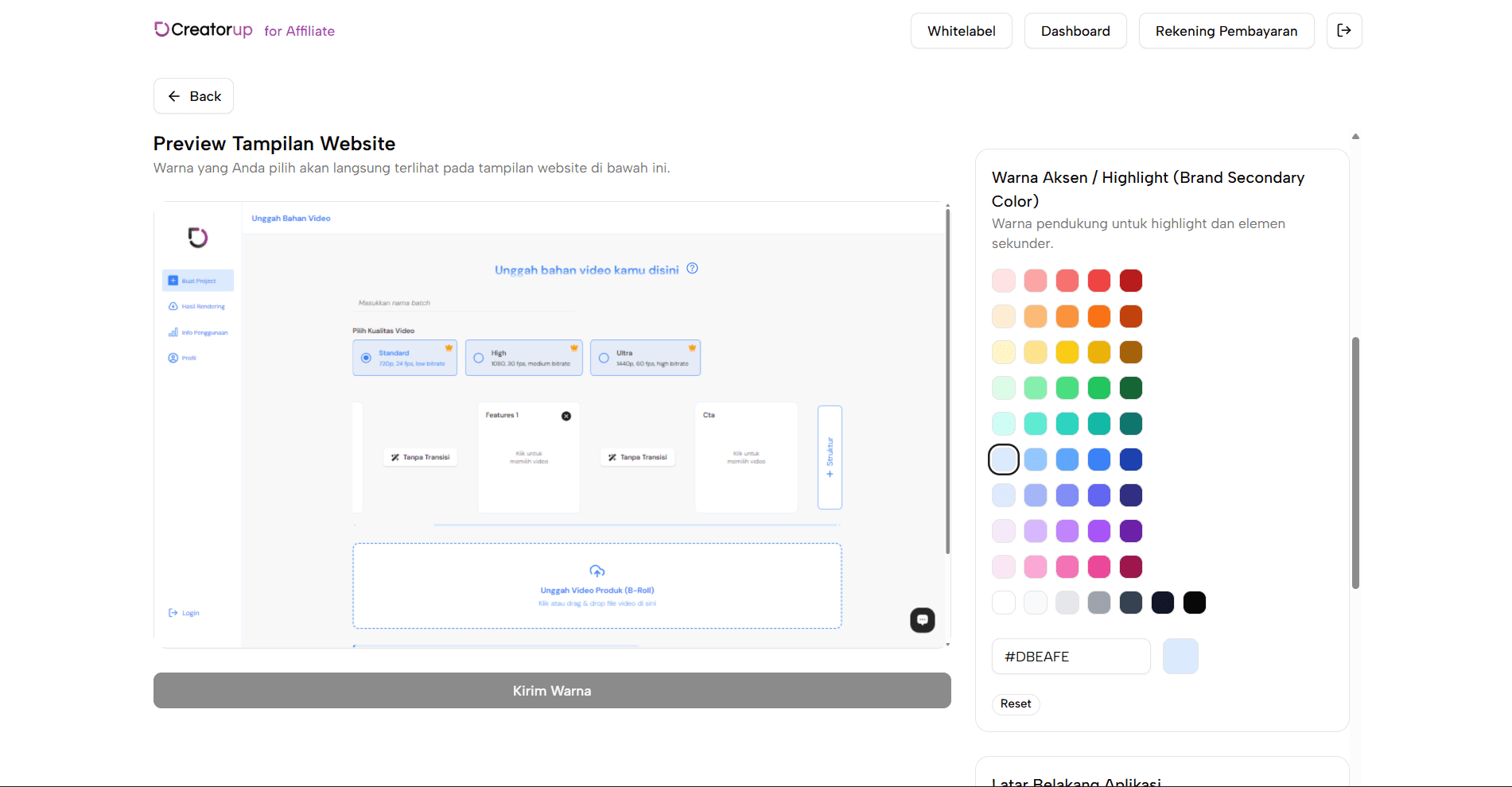Click the Creatorup logo
This screenshot has width=1512, height=787.
tap(204, 29)
